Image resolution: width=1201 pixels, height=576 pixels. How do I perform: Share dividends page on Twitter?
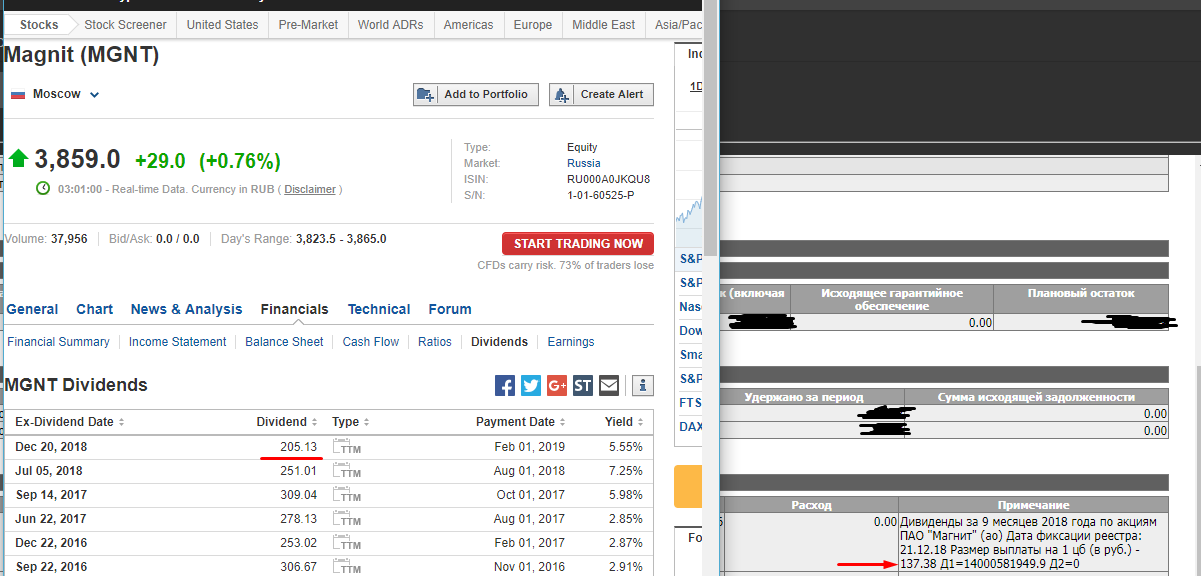click(531, 385)
